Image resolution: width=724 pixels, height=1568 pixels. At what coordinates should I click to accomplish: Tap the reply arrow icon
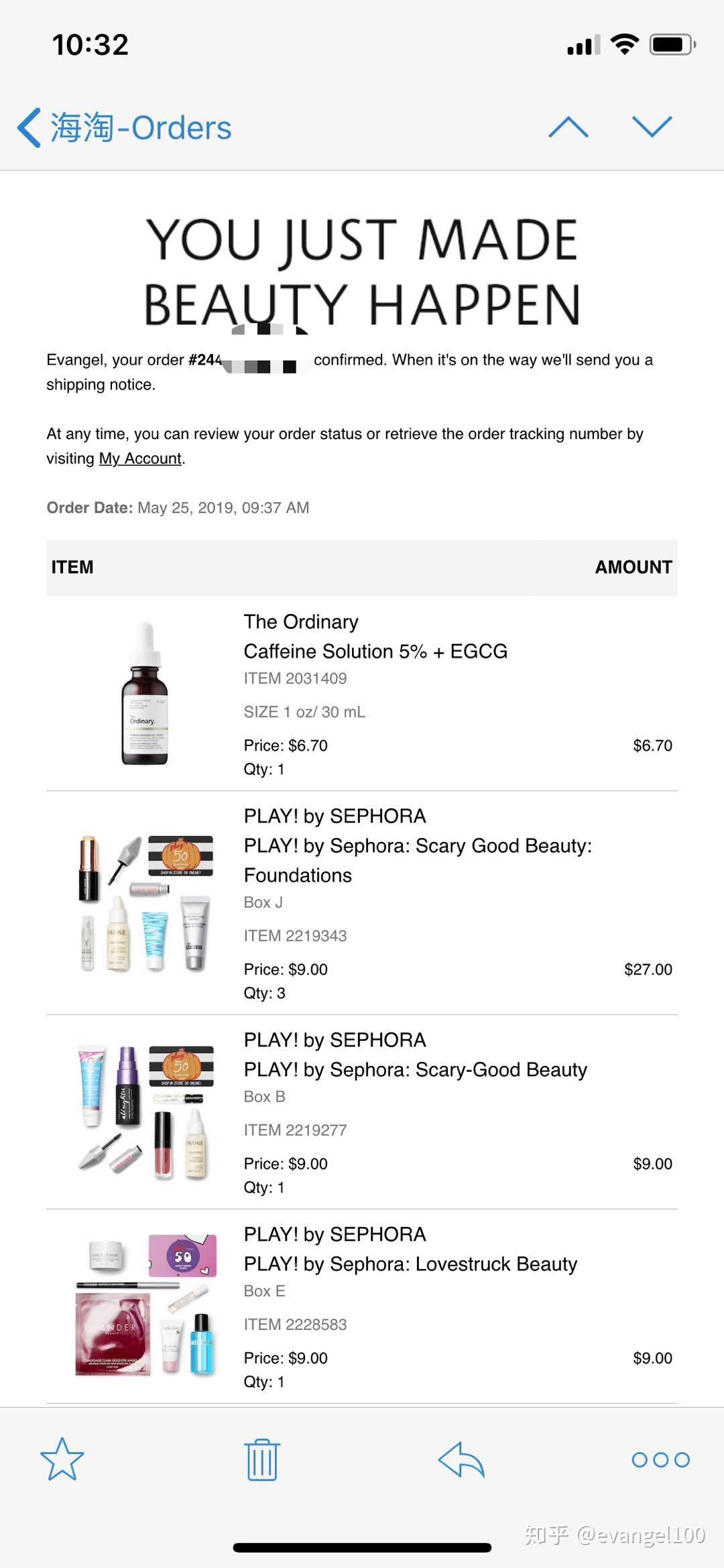point(461,1459)
